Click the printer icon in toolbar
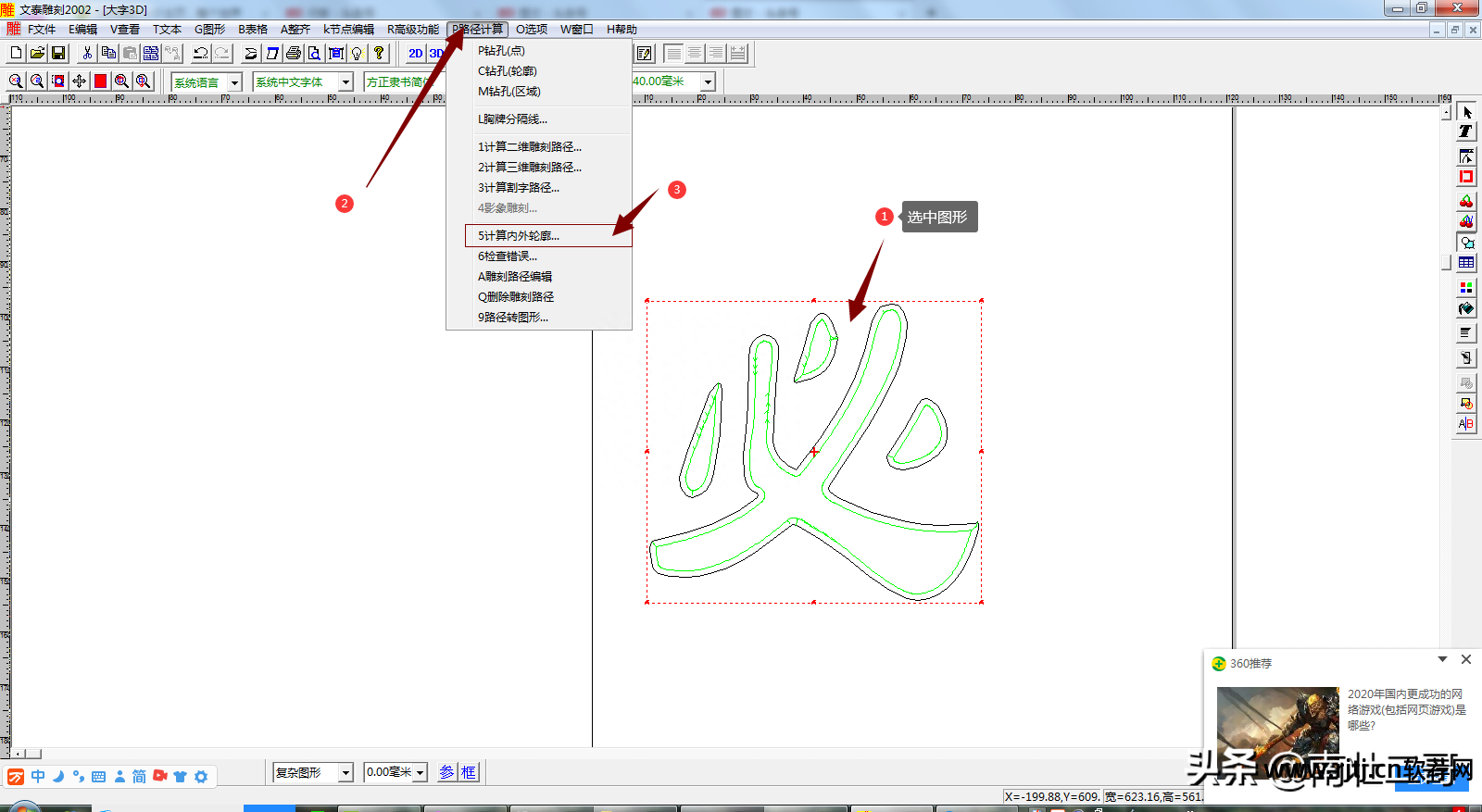 coord(294,54)
